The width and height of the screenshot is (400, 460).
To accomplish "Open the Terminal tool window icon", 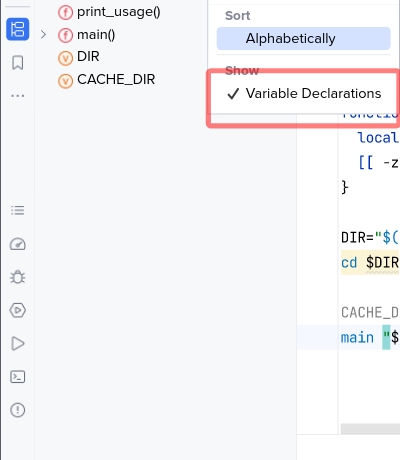I will click(x=18, y=377).
